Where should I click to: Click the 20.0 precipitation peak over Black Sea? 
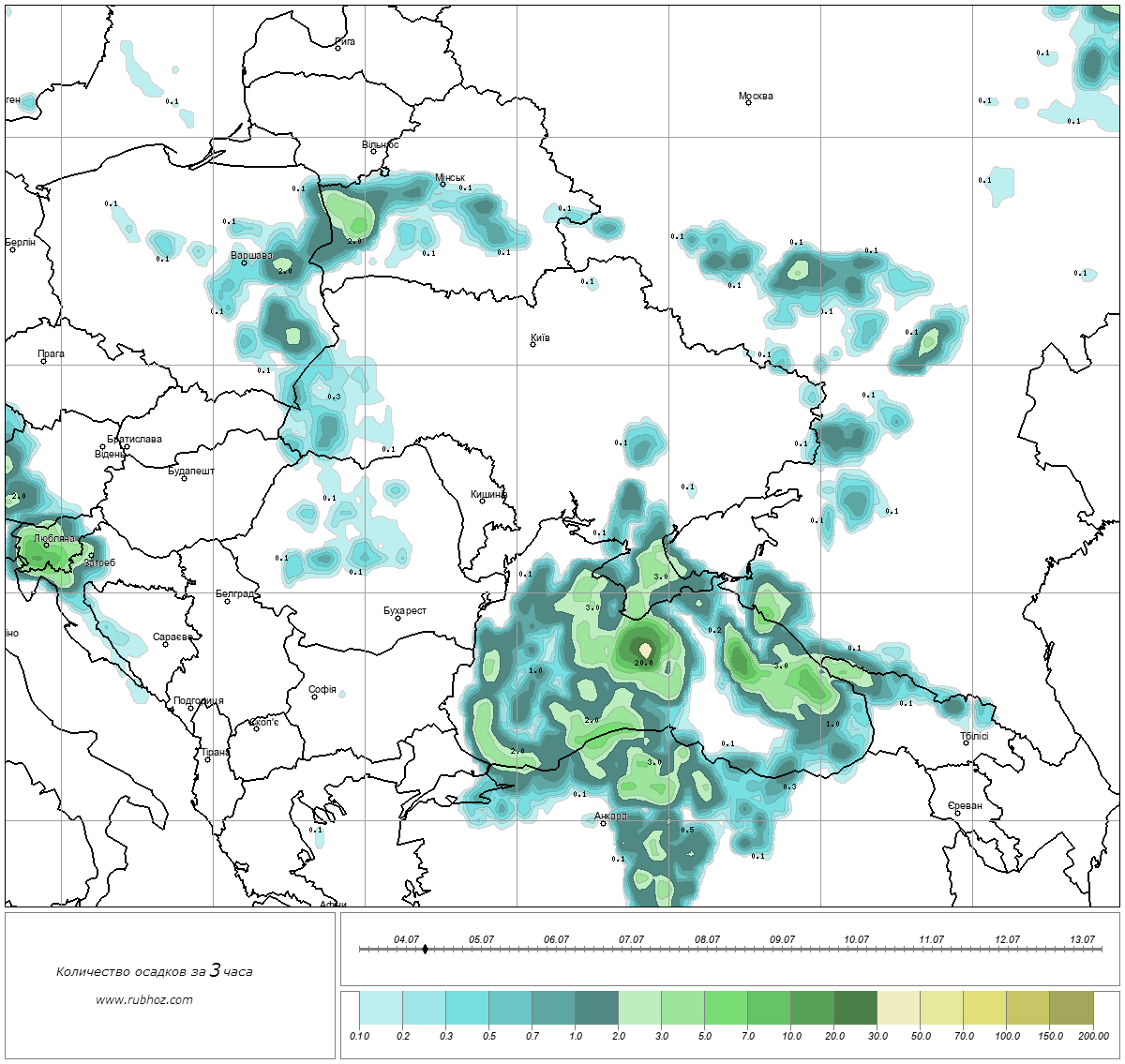(x=645, y=650)
